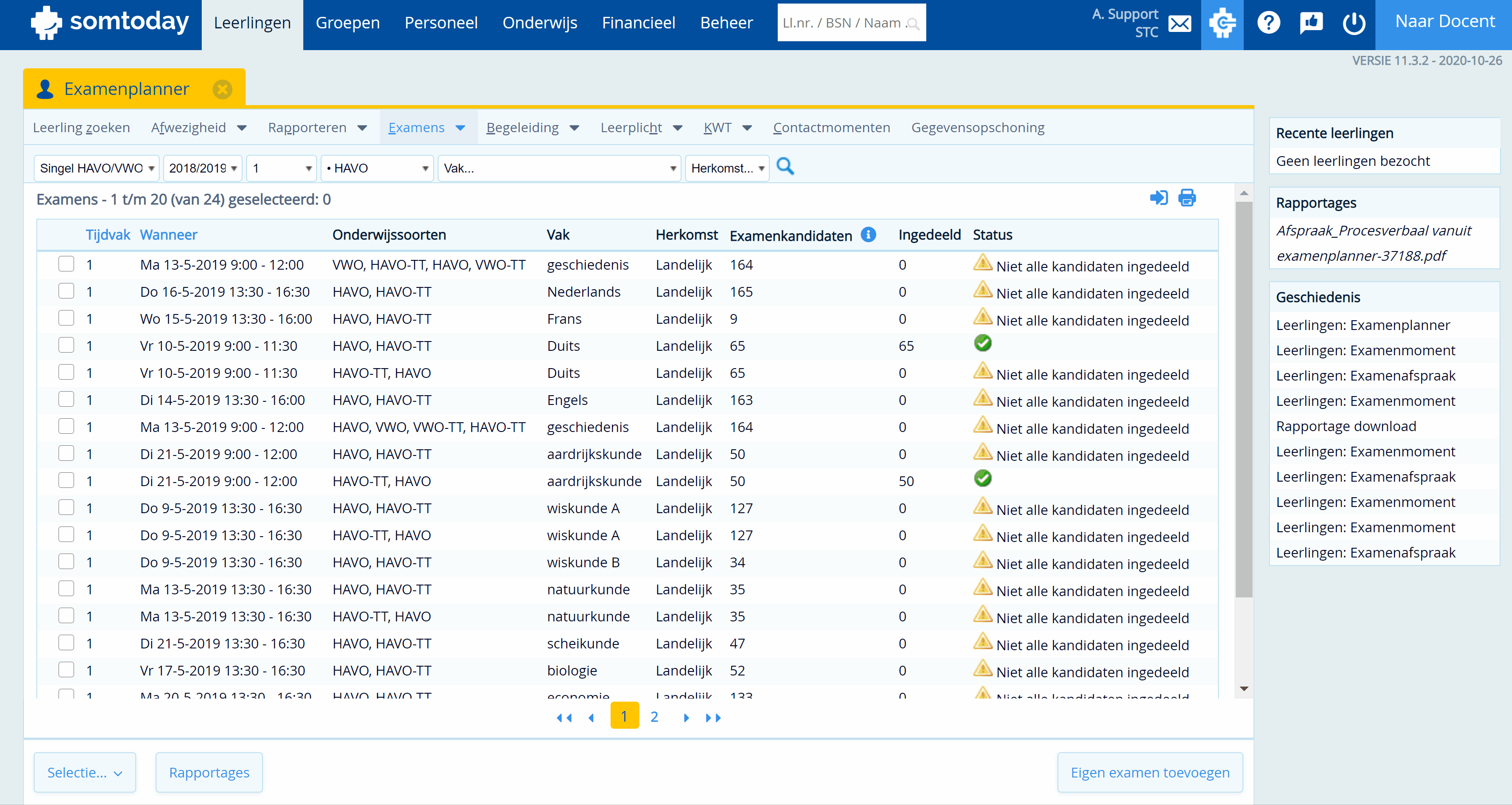Image resolution: width=1512 pixels, height=805 pixels.
Task: Go to previous page arrow
Action: click(591, 718)
